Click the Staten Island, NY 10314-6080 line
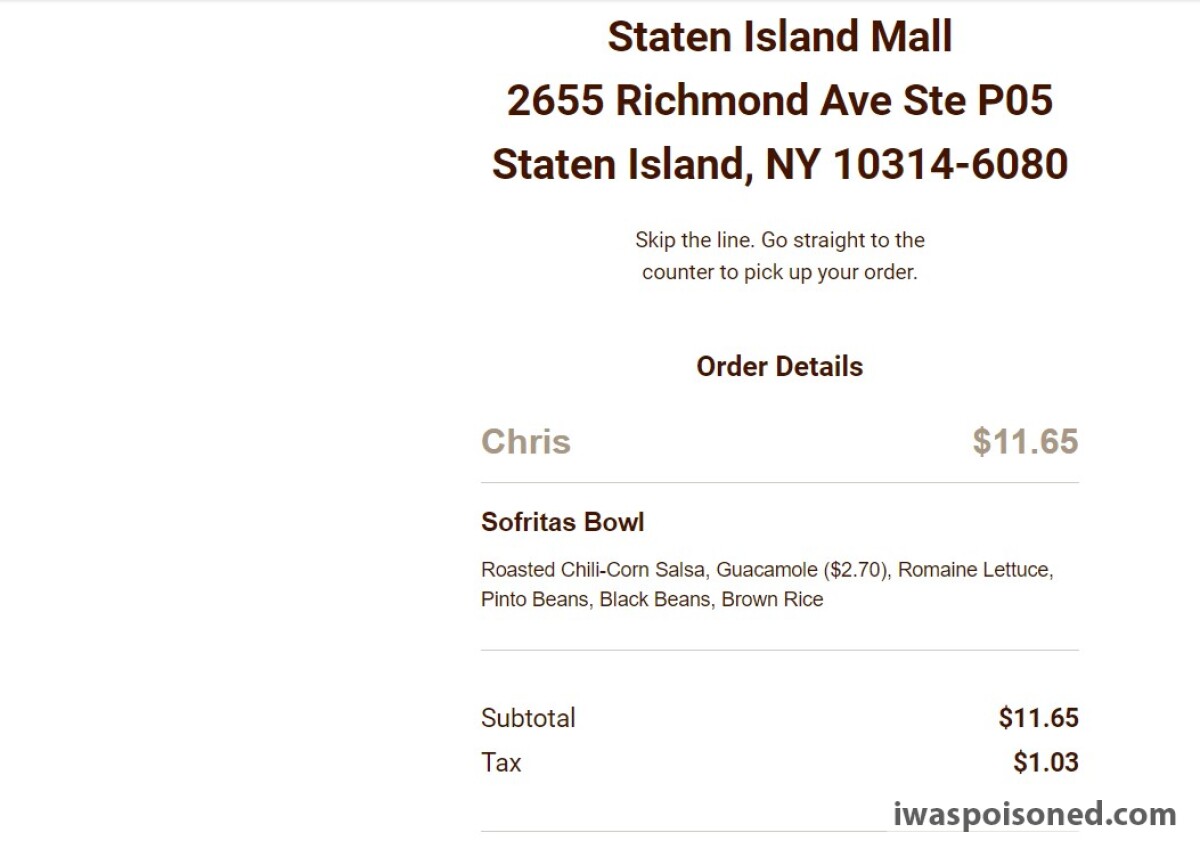The width and height of the screenshot is (1200, 857). [779, 165]
